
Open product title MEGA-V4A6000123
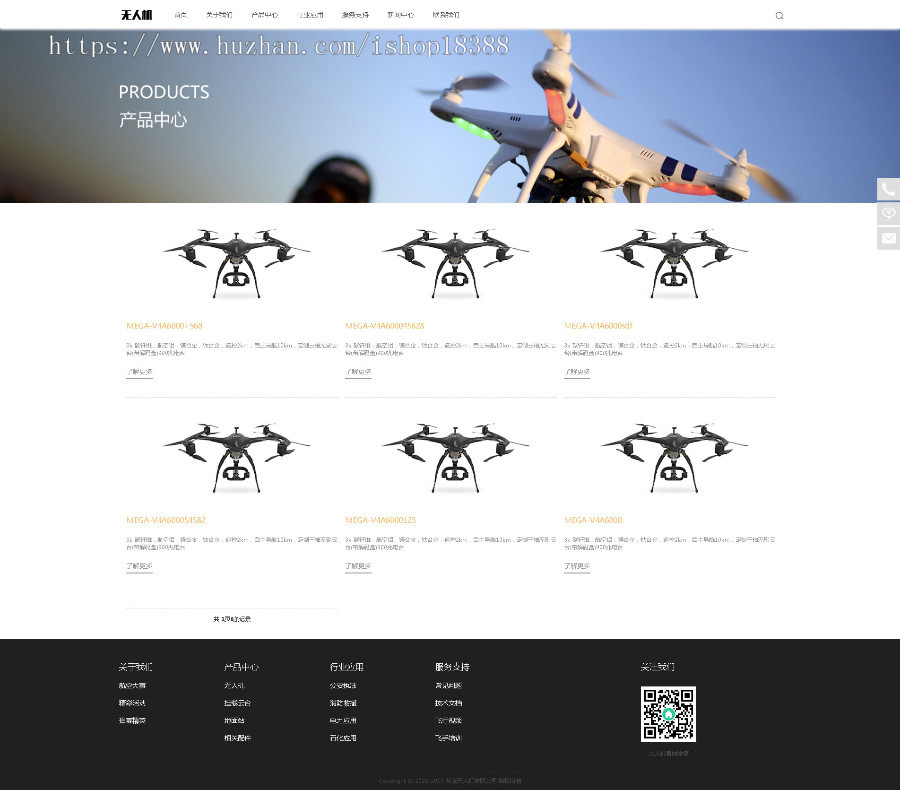pos(381,520)
